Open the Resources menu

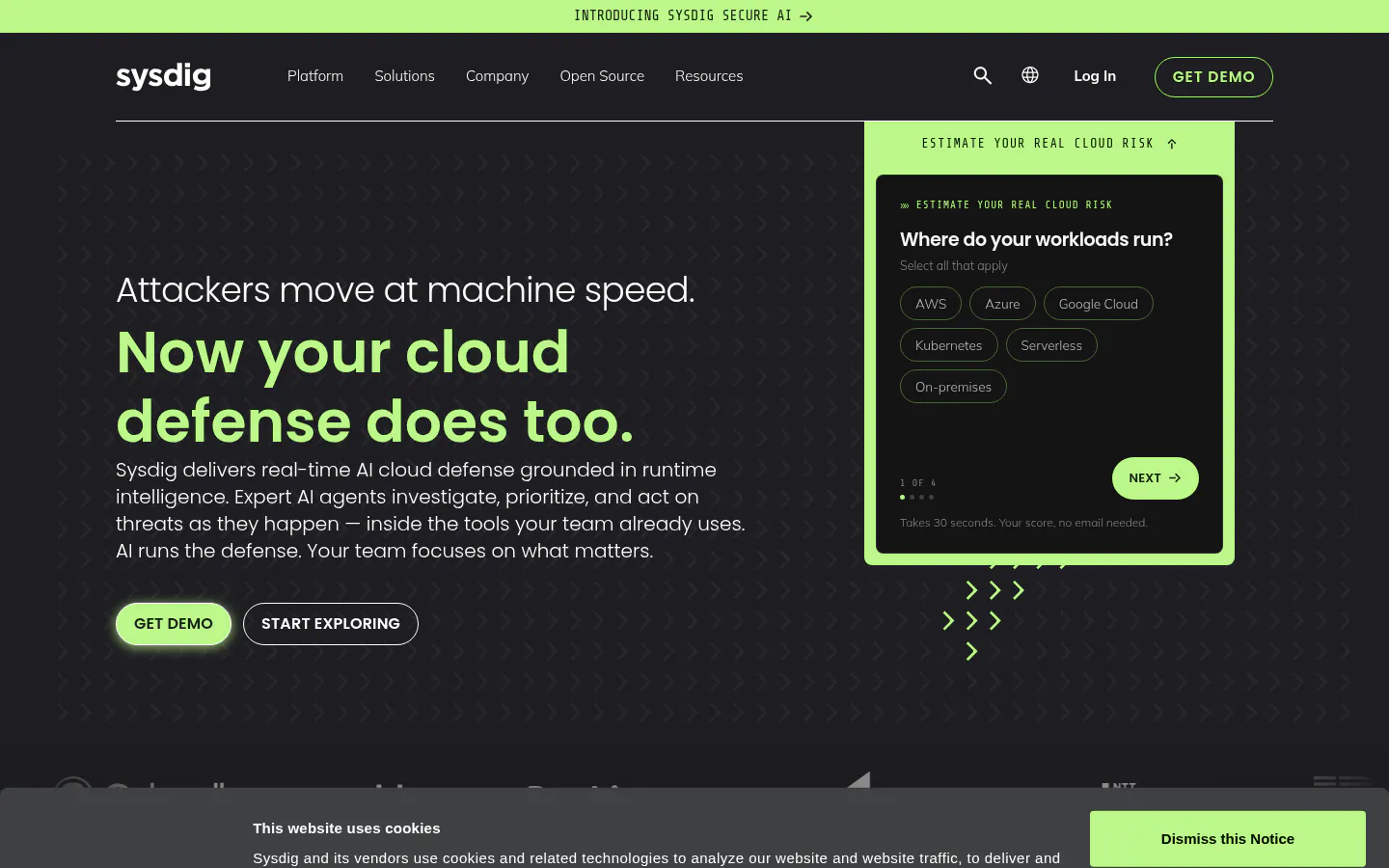[709, 76]
